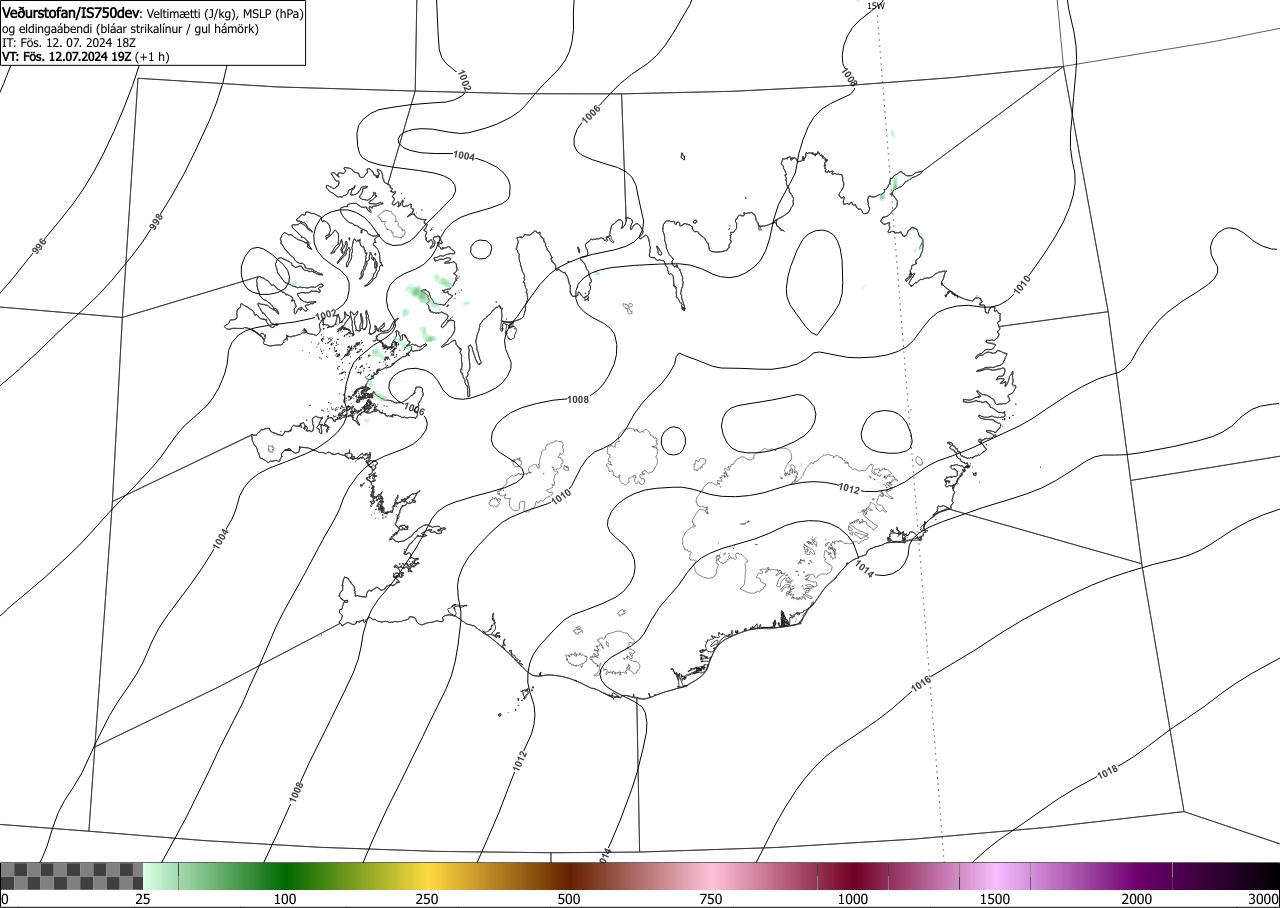Click the 25 value on colorbar
1280x908 pixels.
click(143, 899)
